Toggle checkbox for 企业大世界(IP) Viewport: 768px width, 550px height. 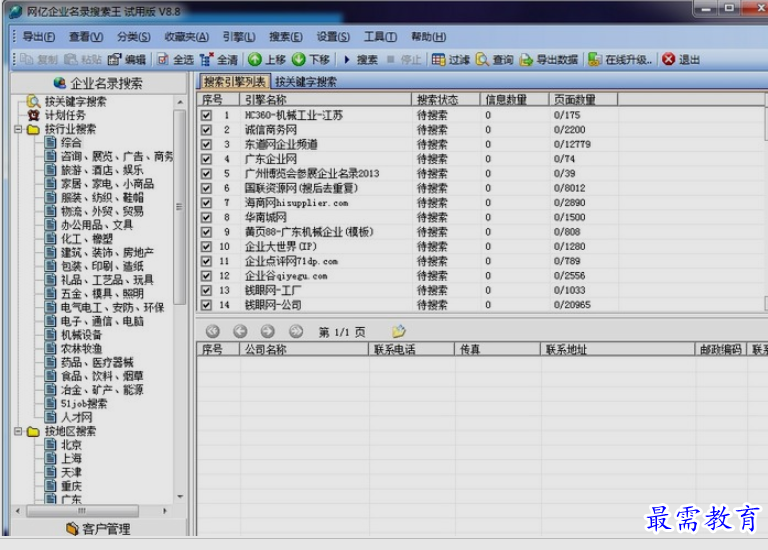206,246
